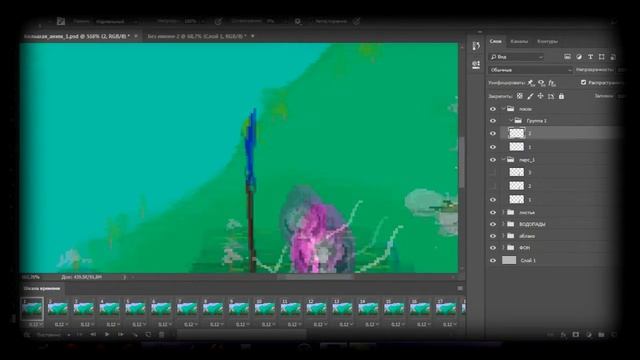Viewport: 640px width, 360px height.
Task: Open the collapsed Properties panel icon
Action: [476, 65]
